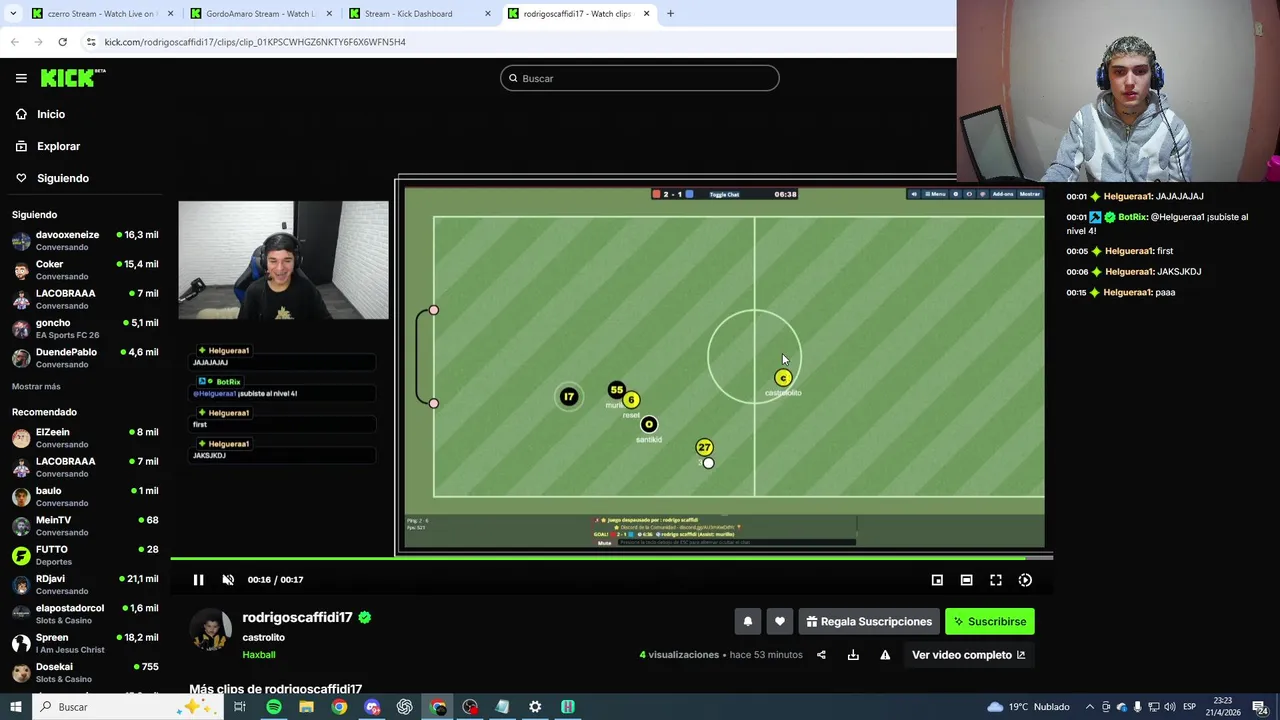The width and height of the screenshot is (1280, 720).
Task: Close the rodrigoscaffidi17 clips tab
Action: coord(646,13)
